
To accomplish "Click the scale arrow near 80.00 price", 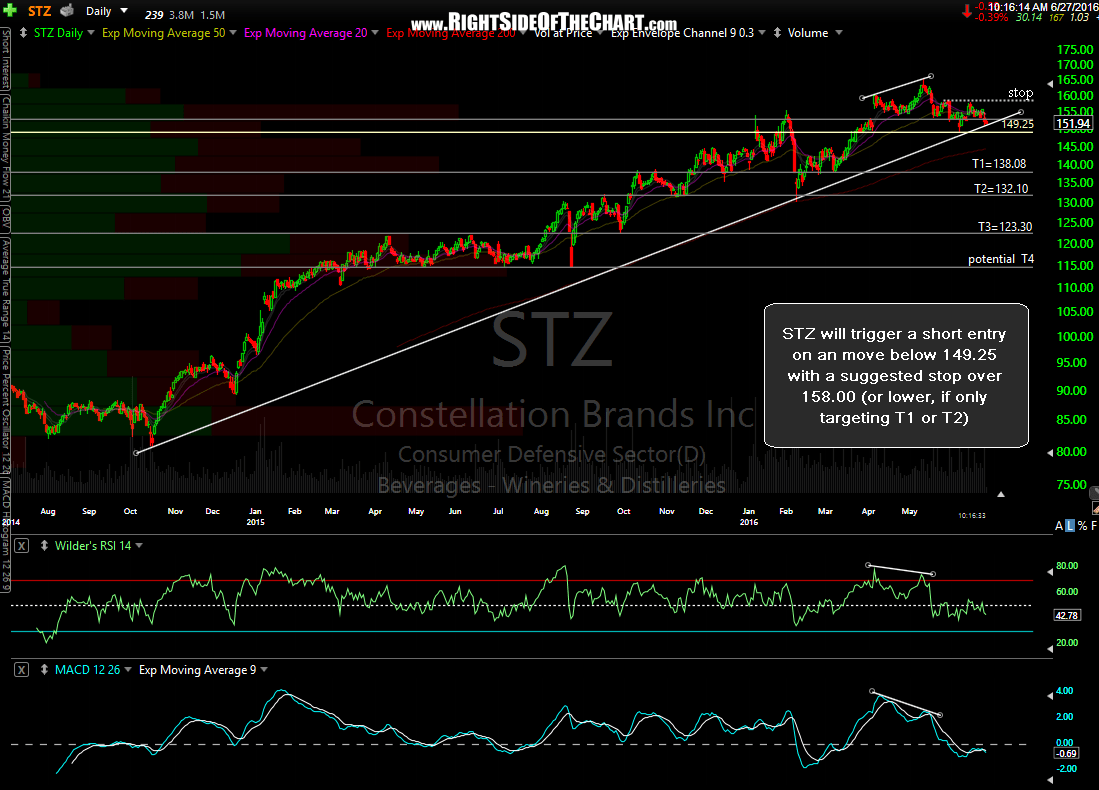I will coord(1050,453).
